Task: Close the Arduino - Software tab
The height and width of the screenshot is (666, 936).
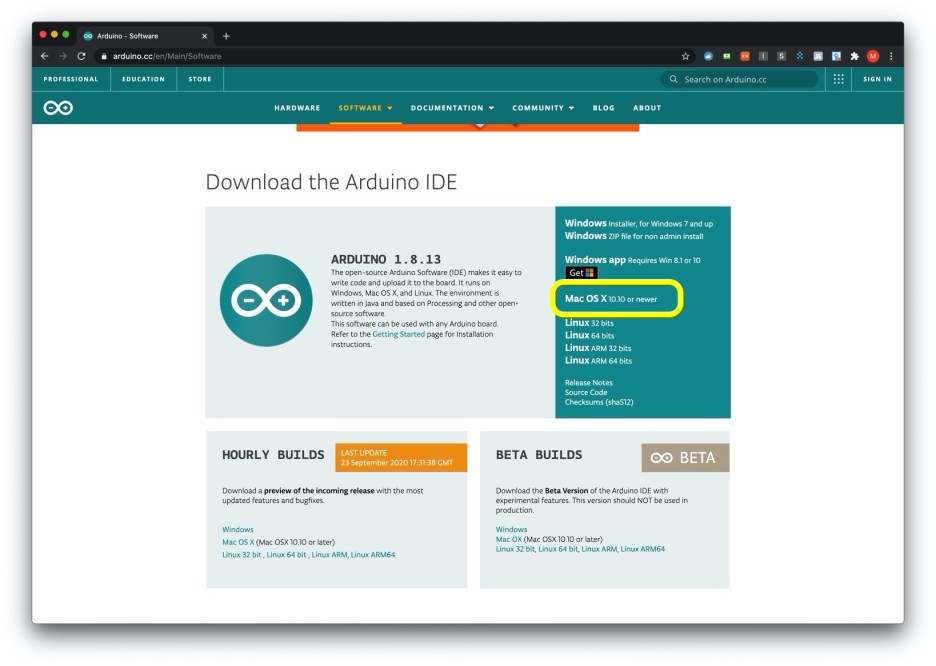Action: click(x=204, y=36)
